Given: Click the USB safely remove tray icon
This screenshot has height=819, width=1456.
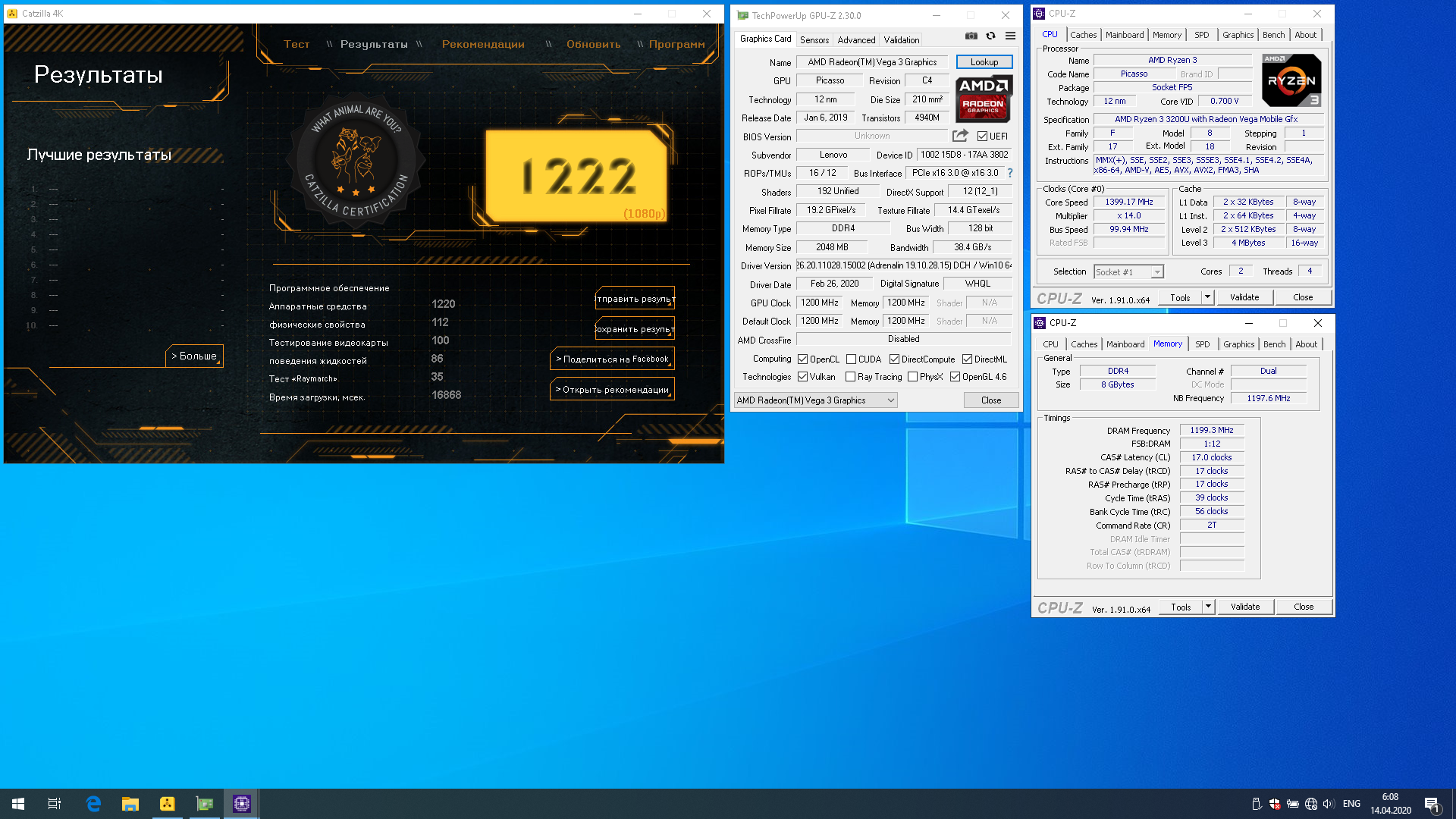Looking at the screenshot, I should pos(1257,804).
